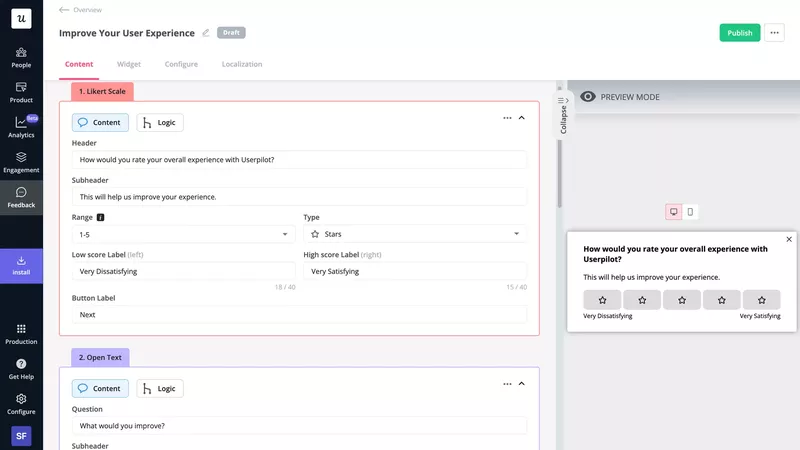Select the third star rating in preview

(682, 300)
